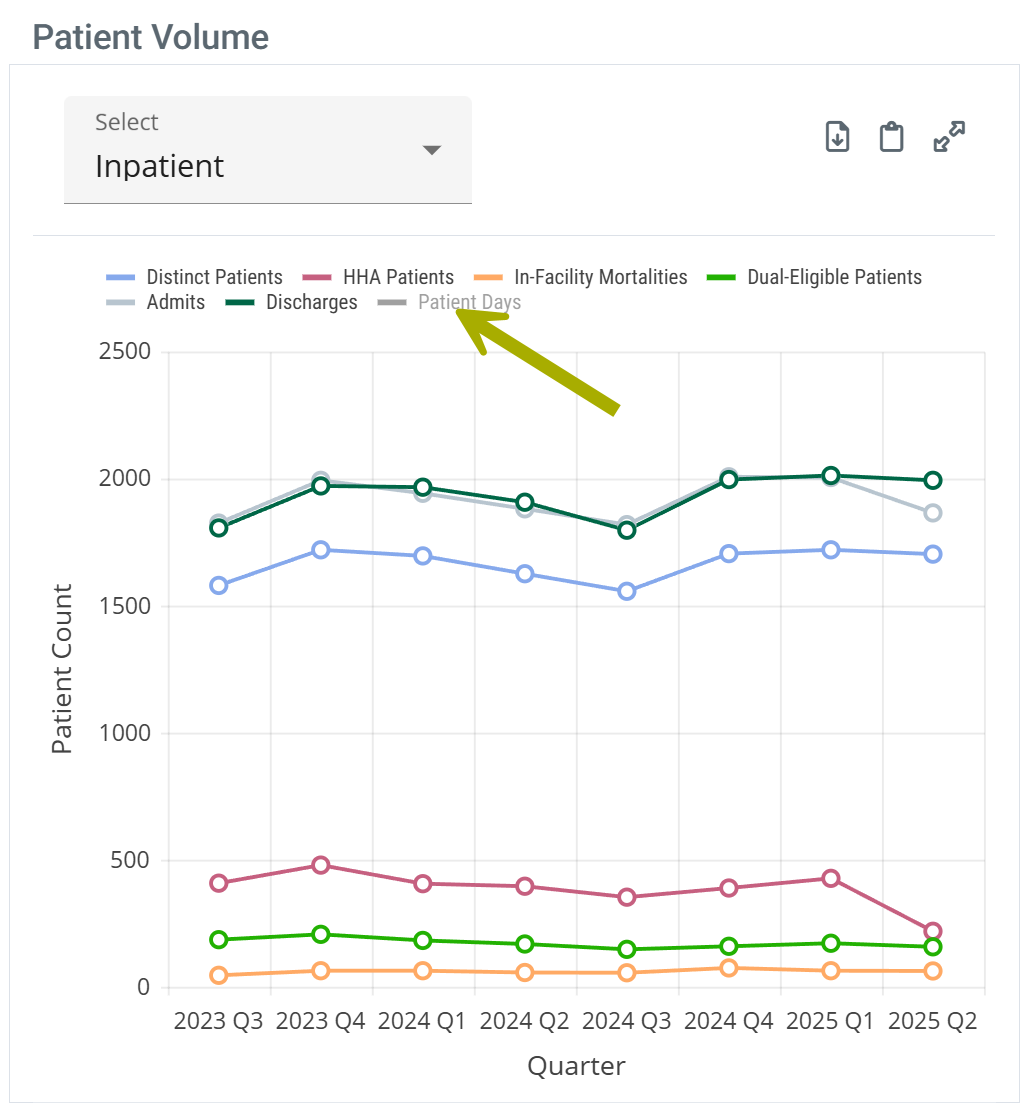Copy chart to clipboard
The image size is (1026, 1108).
pos(891,136)
